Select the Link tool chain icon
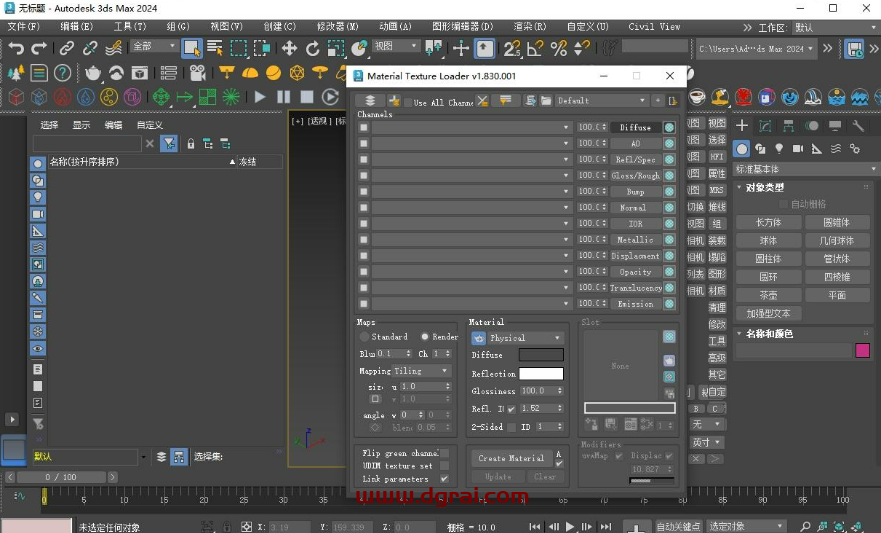This screenshot has height=533, width=881. pyautogui.click(x=67, y=49)
